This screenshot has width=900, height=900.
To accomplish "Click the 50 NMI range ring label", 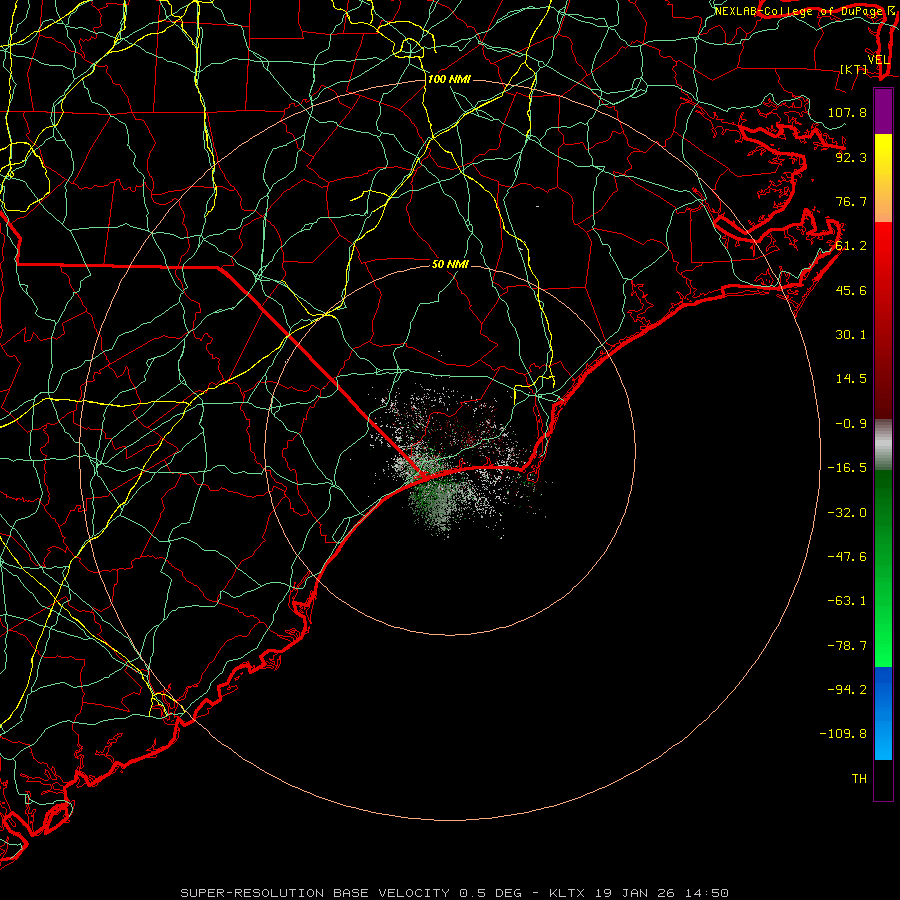I will click(x=450, y=264).
